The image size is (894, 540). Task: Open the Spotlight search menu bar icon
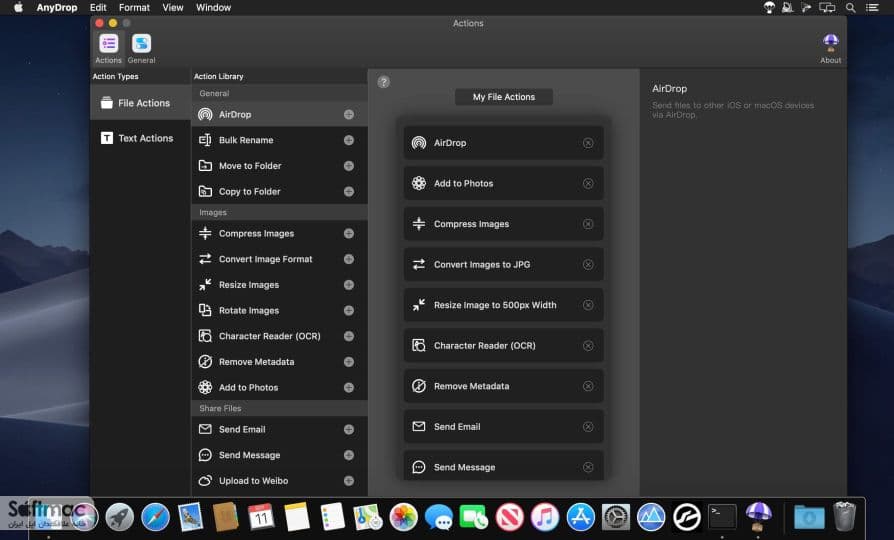pyautogui.click(x=850, y=7)
